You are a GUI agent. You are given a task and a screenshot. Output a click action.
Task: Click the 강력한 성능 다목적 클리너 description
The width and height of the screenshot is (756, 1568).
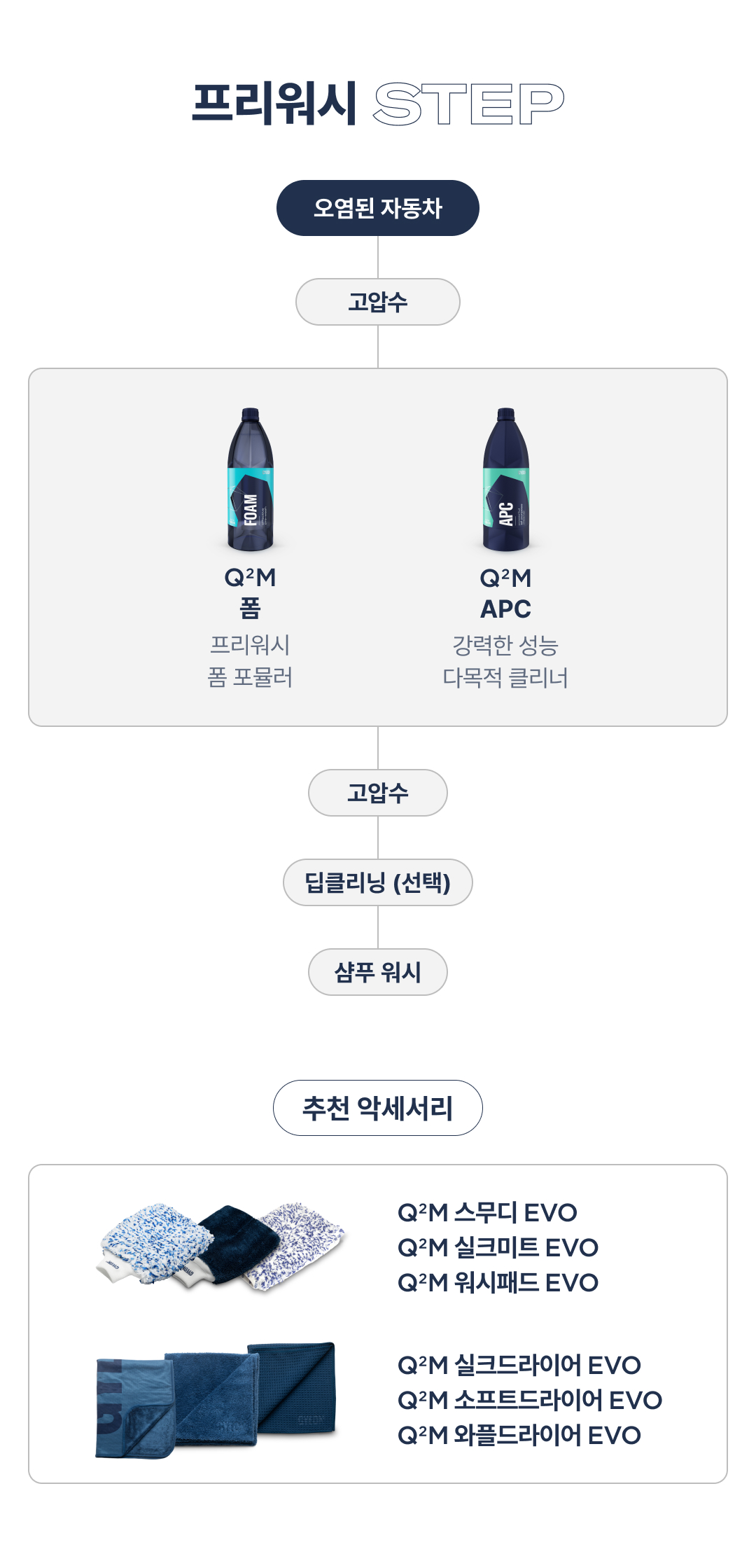pos(505,661)
